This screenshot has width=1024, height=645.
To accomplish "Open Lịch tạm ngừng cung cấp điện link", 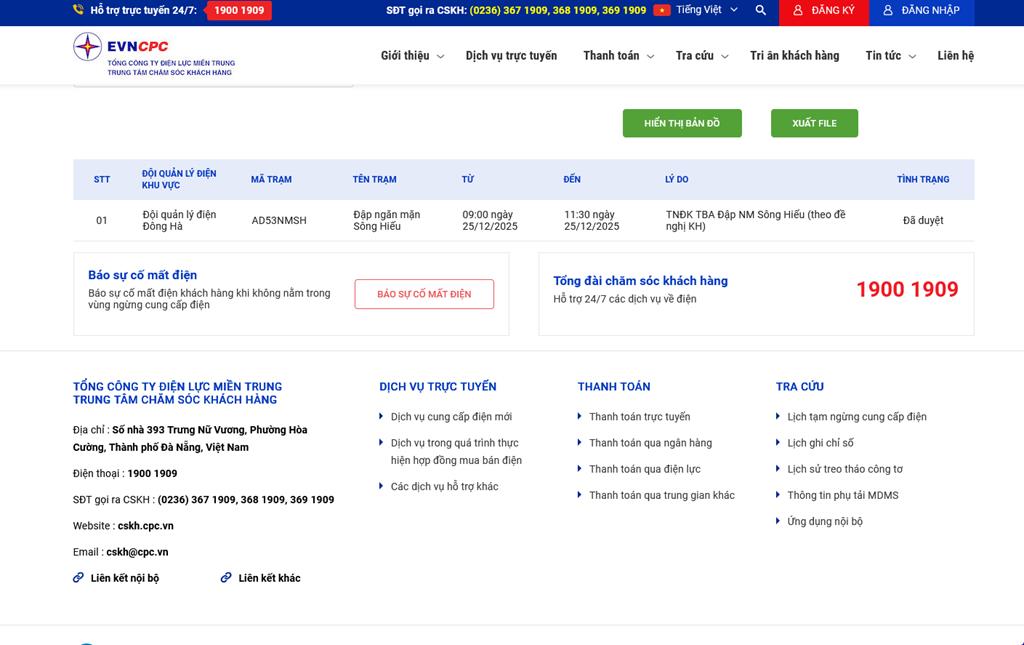I will (x=856, y=417).
